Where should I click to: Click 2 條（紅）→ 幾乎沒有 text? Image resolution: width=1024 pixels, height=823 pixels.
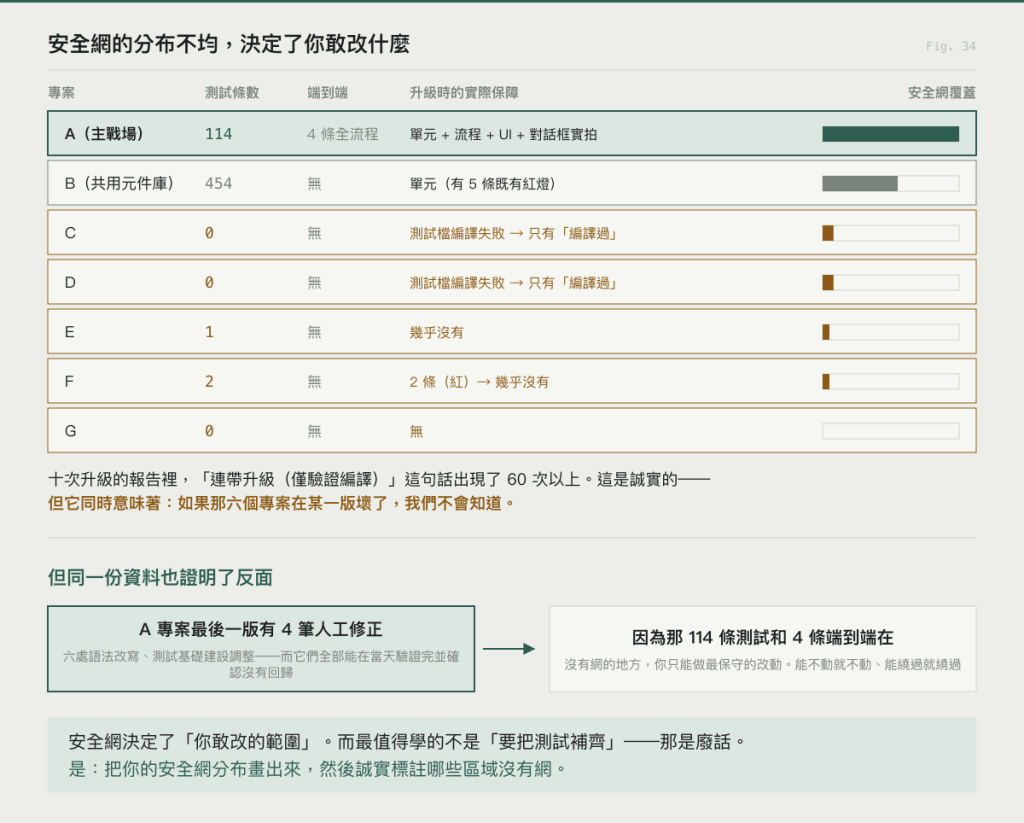479,382
